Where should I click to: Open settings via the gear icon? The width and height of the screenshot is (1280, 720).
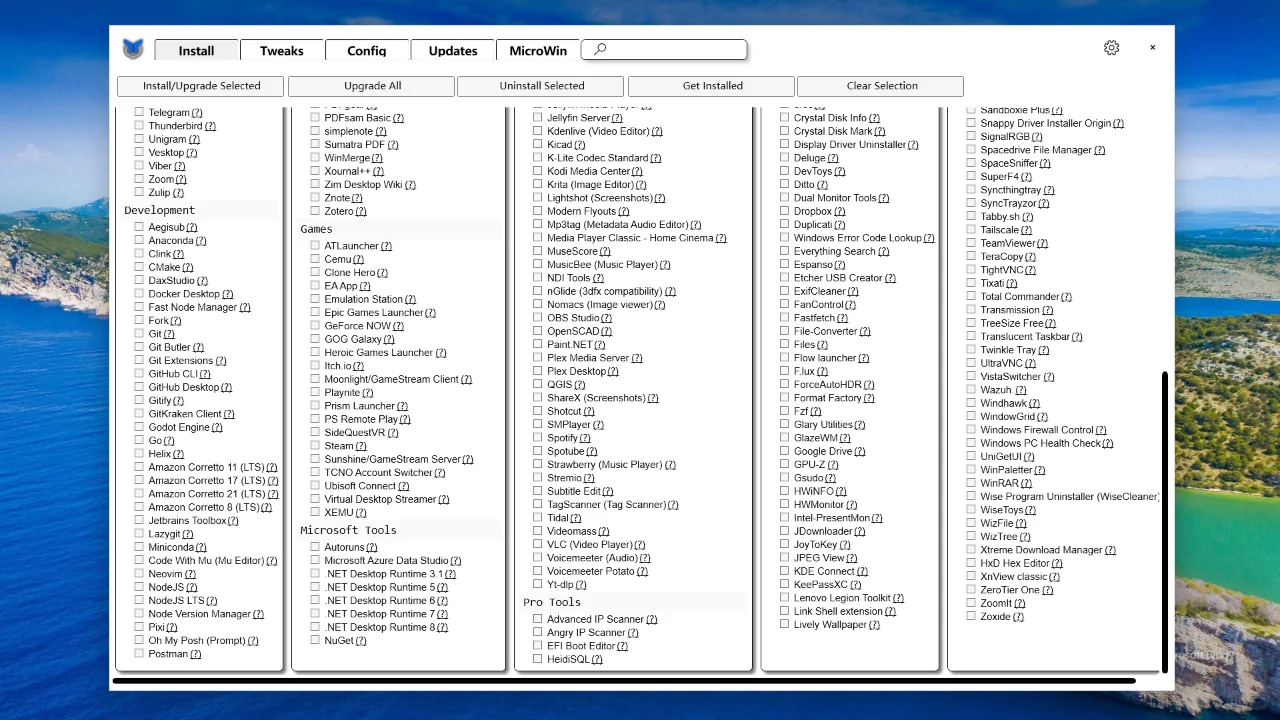(1112, 48)
